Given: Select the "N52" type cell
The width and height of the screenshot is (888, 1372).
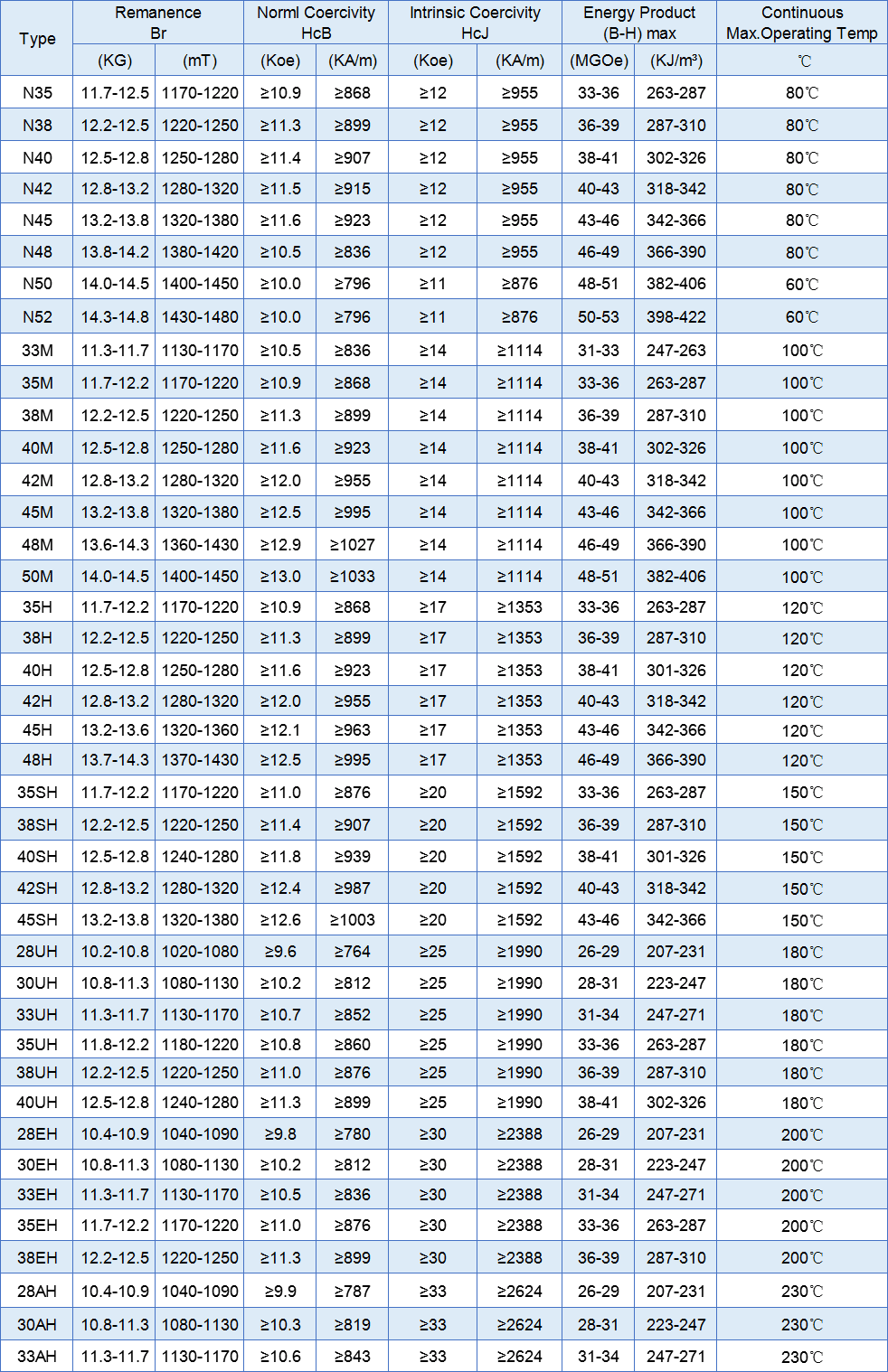Looking at the screenshot, I should pyautogui.click(x=37, y=316).
